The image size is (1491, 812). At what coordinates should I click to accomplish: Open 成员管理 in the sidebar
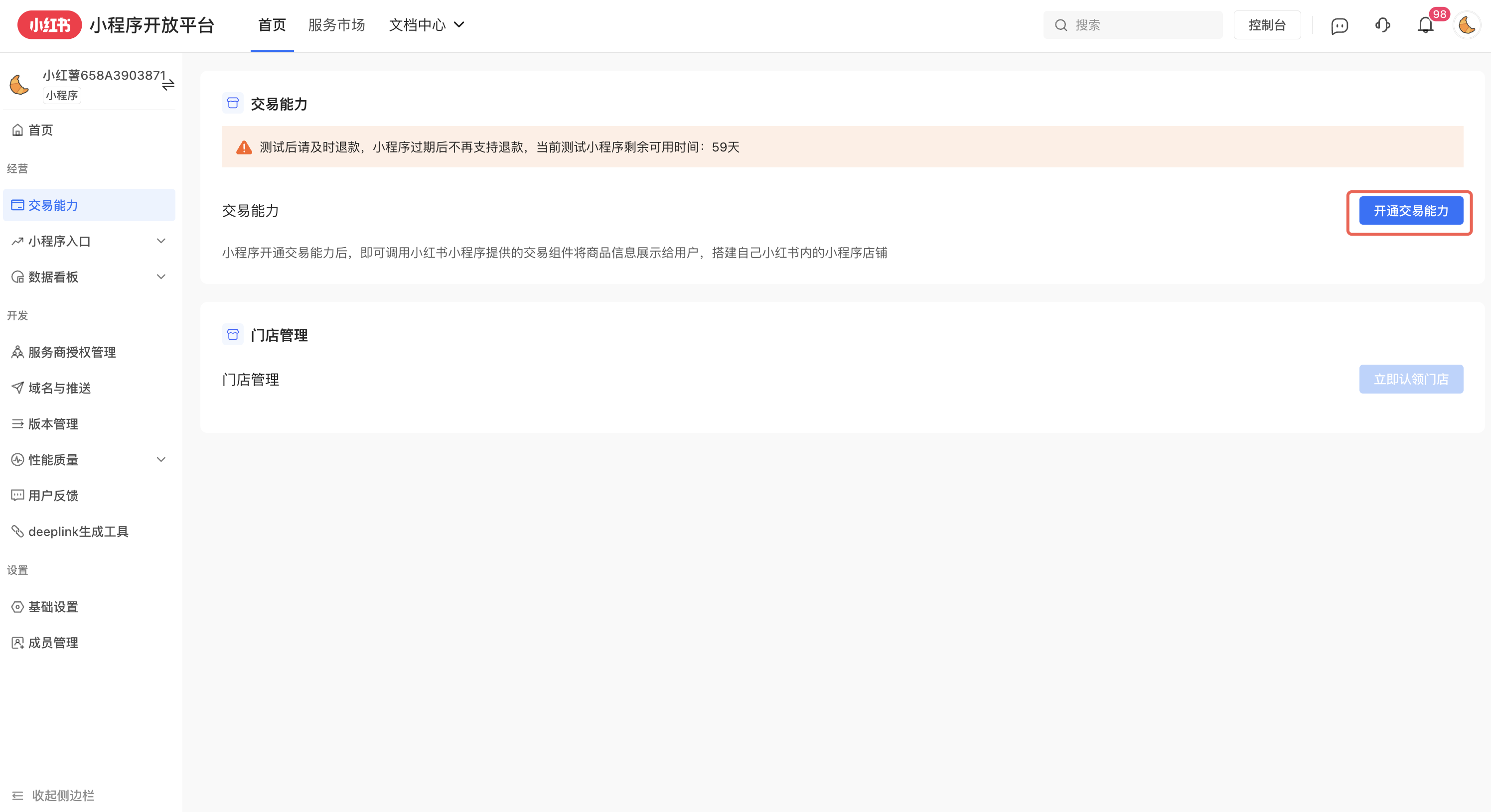click(53, 643)
